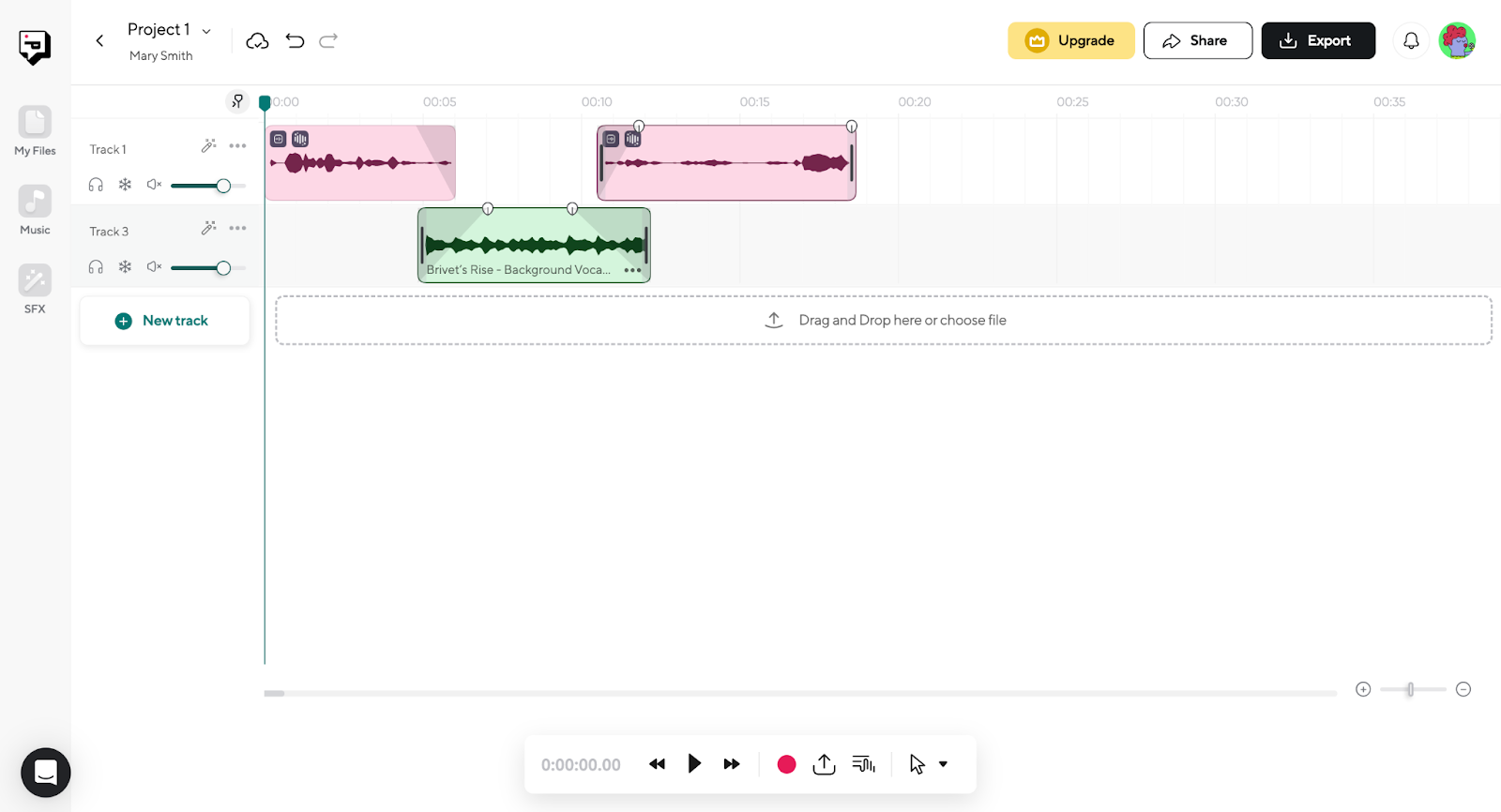The height and width of the screenshot is (812, 1501).
Task: Mute Track 1 with the speaker icon
Action: 155,185
